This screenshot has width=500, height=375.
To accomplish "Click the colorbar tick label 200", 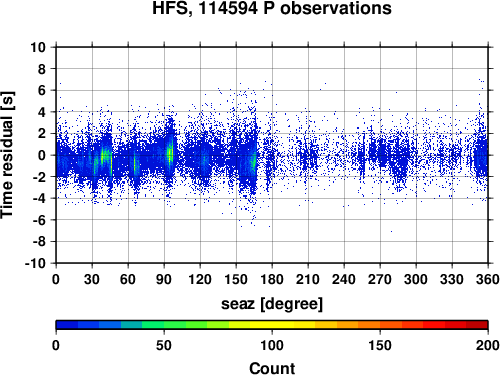I will 488,345.
